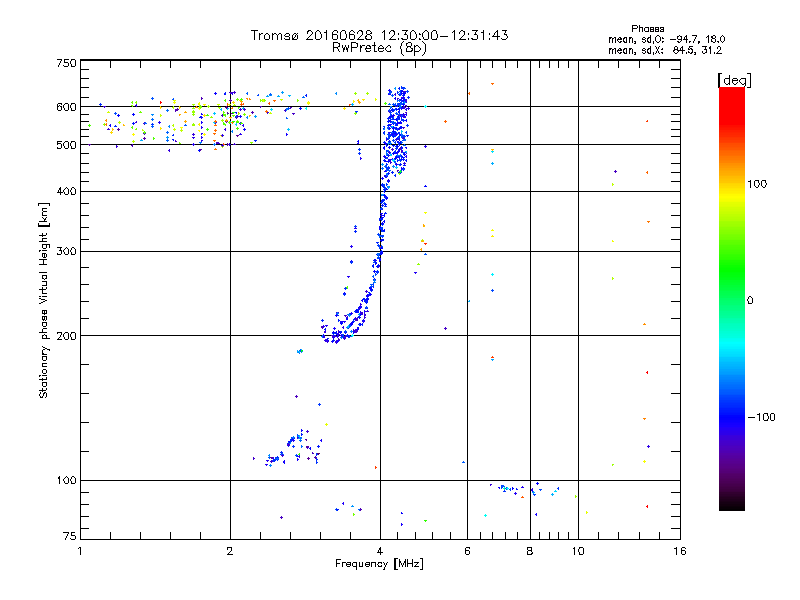Click the y-axis tick label '300'
The width and height of the screenshot is (800, 600).
click(x=66, y=252)
